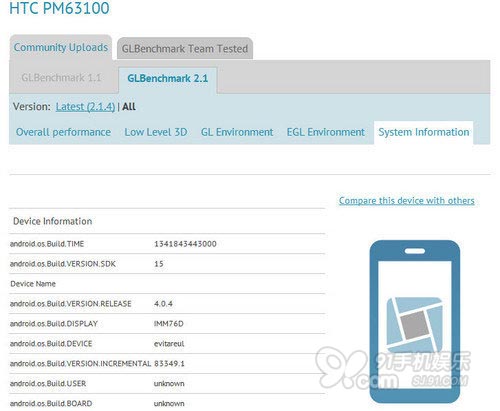Screen dimensions: 500x411
Task: Open Low Level 3D section
Action: [x=156, y=132]
